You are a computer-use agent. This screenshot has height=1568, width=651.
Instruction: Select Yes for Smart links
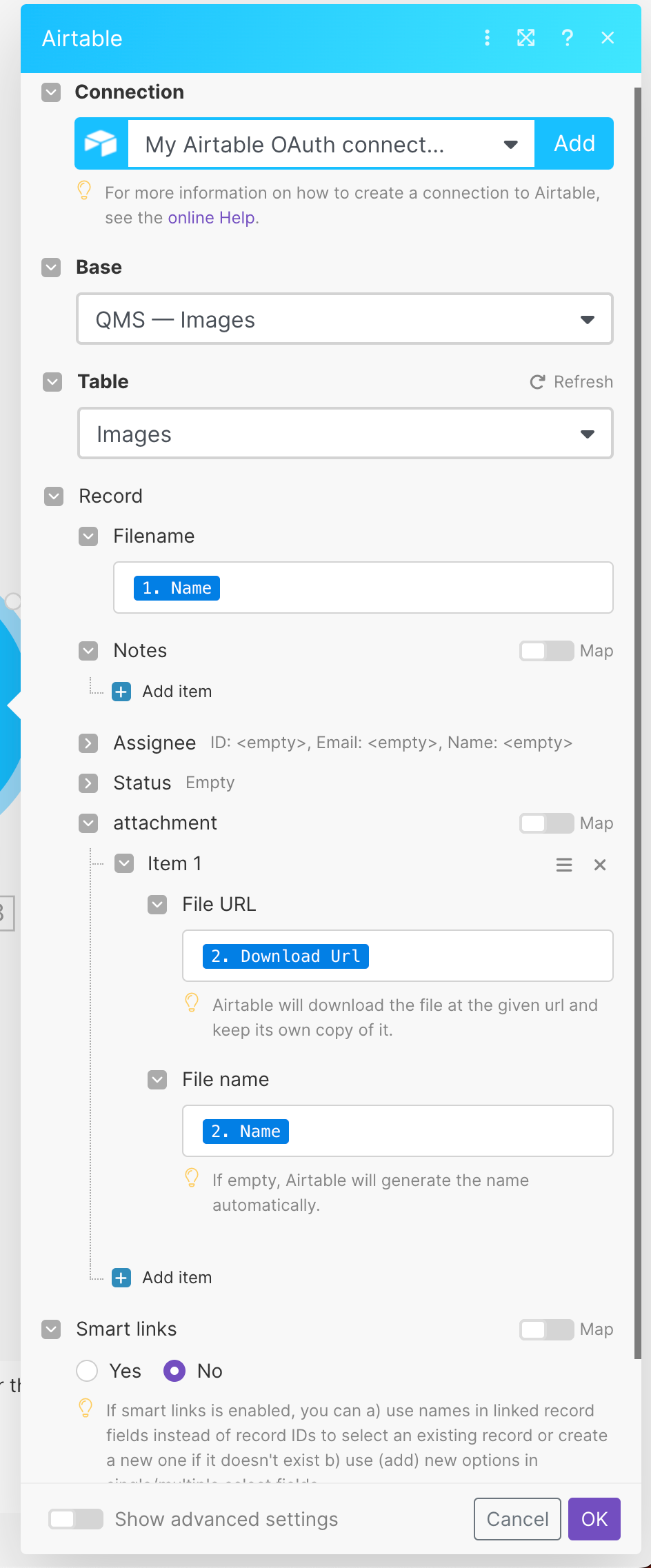tap(87, 1371)
